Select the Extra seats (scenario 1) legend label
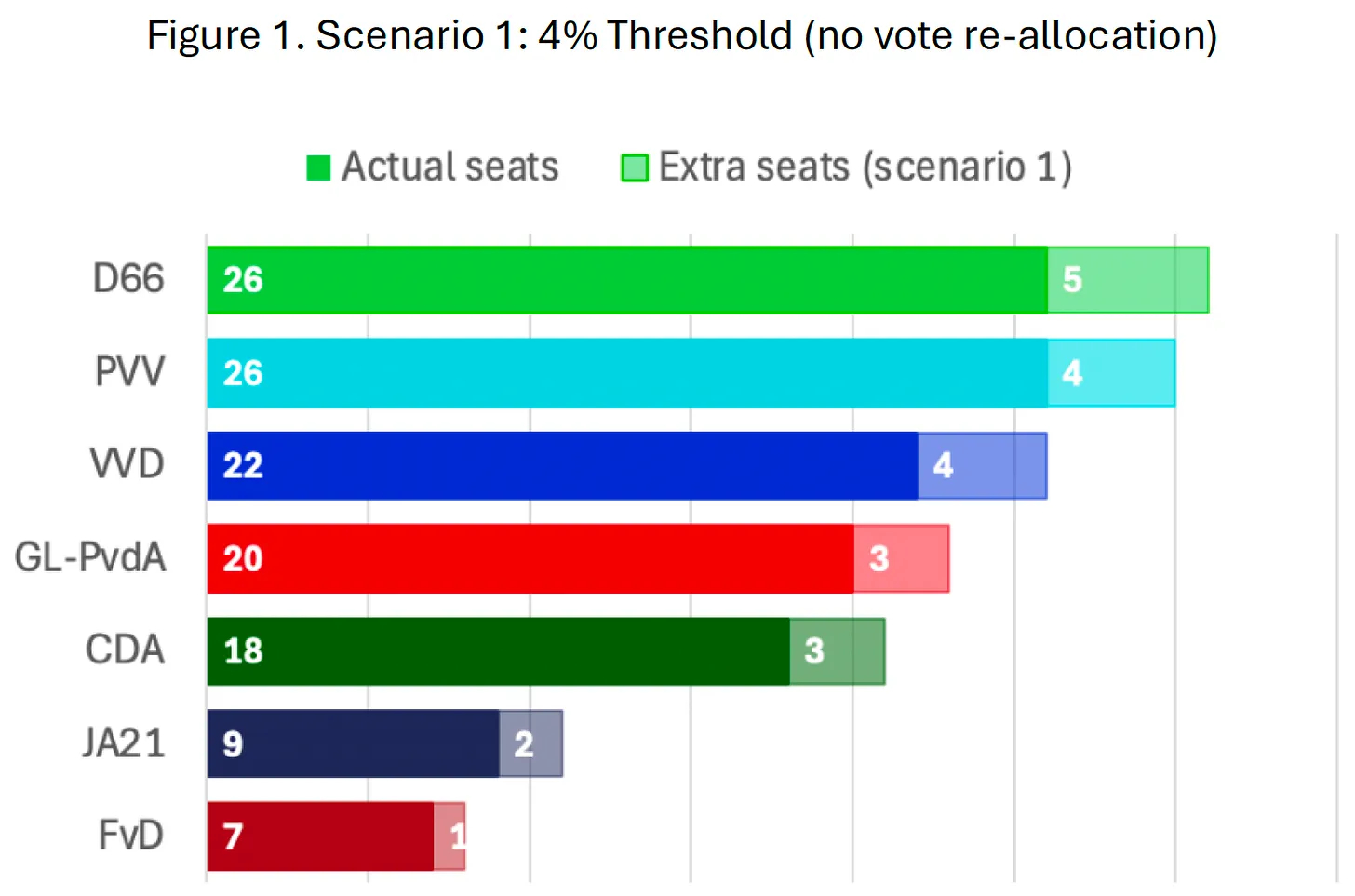 pos(865,167)
